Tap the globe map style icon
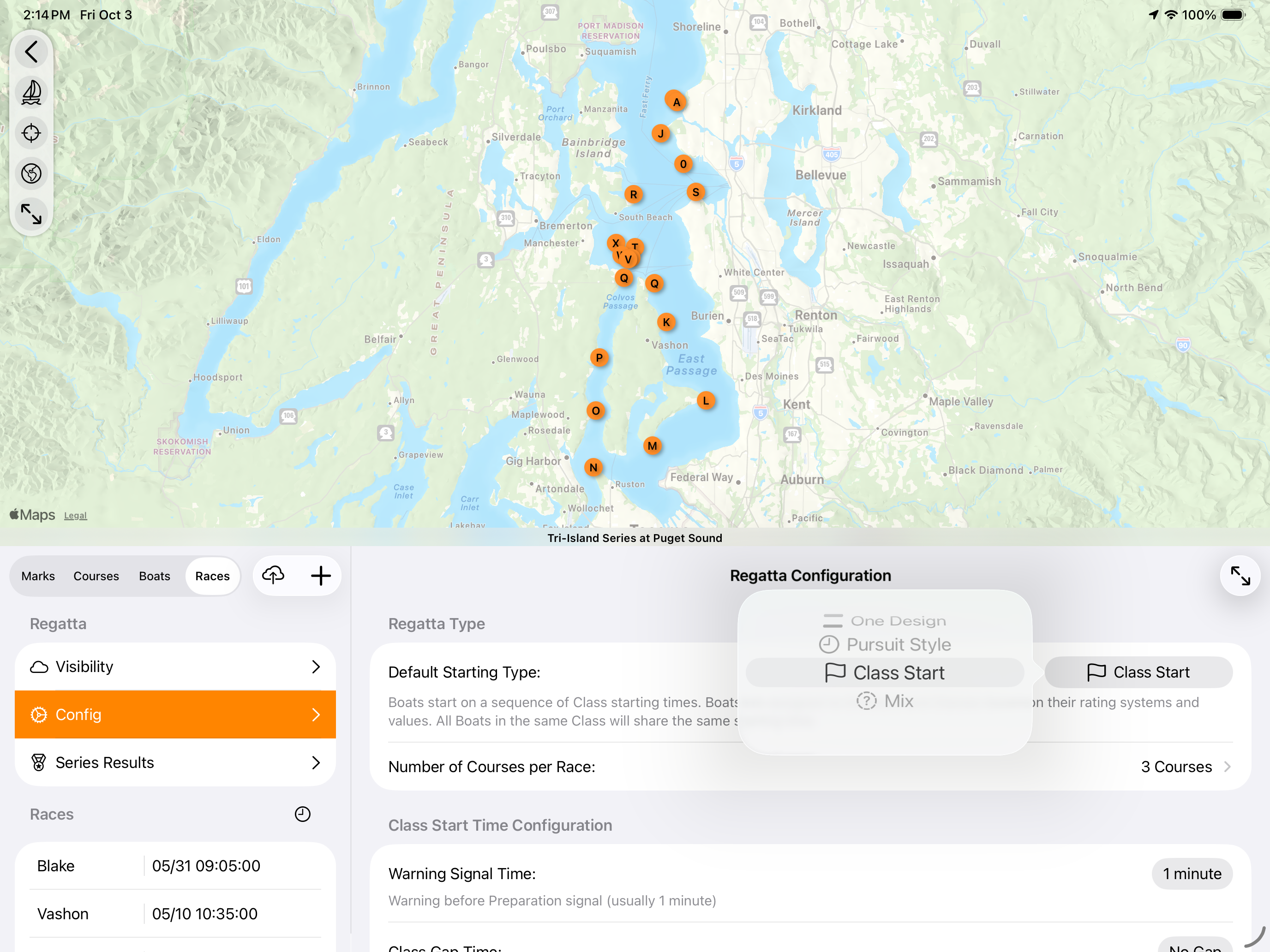 (x=31, y=173)
